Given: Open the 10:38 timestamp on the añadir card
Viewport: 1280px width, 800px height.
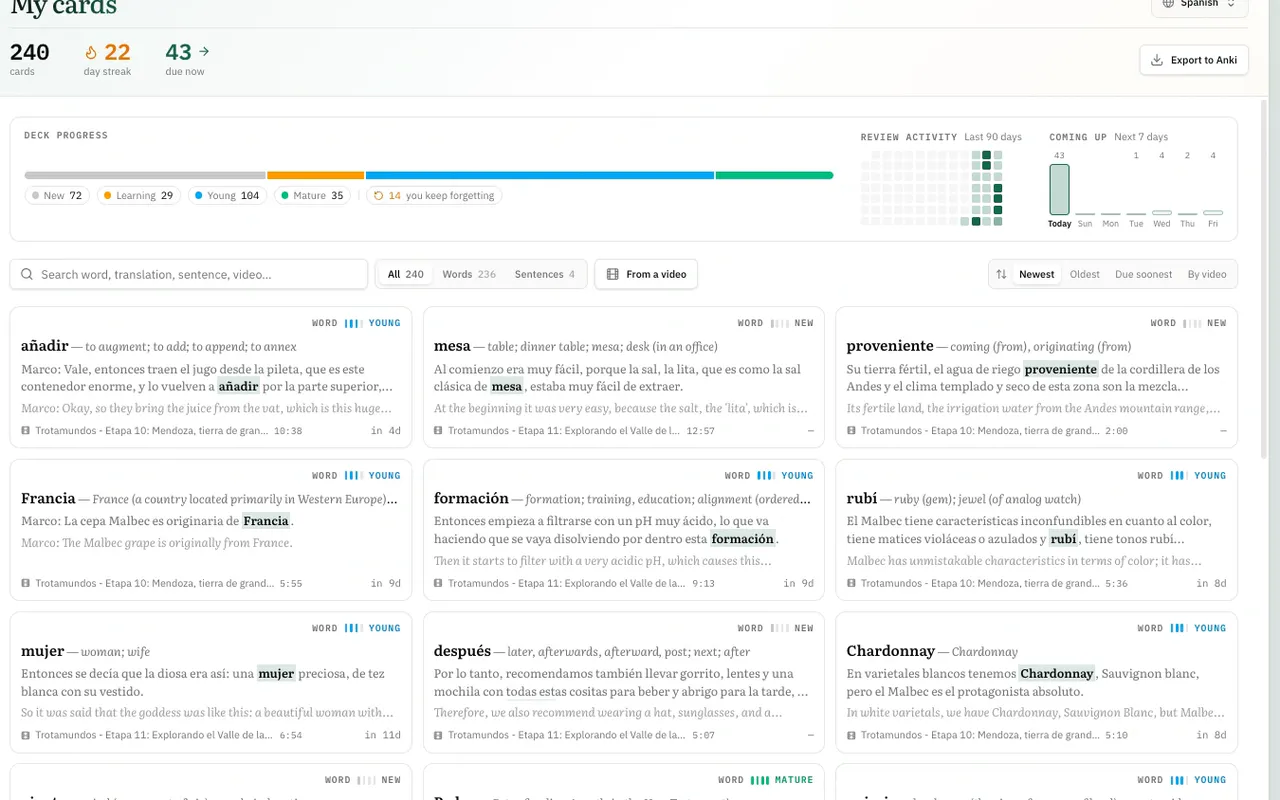Looking at the screenshot, I should (288, 431).
